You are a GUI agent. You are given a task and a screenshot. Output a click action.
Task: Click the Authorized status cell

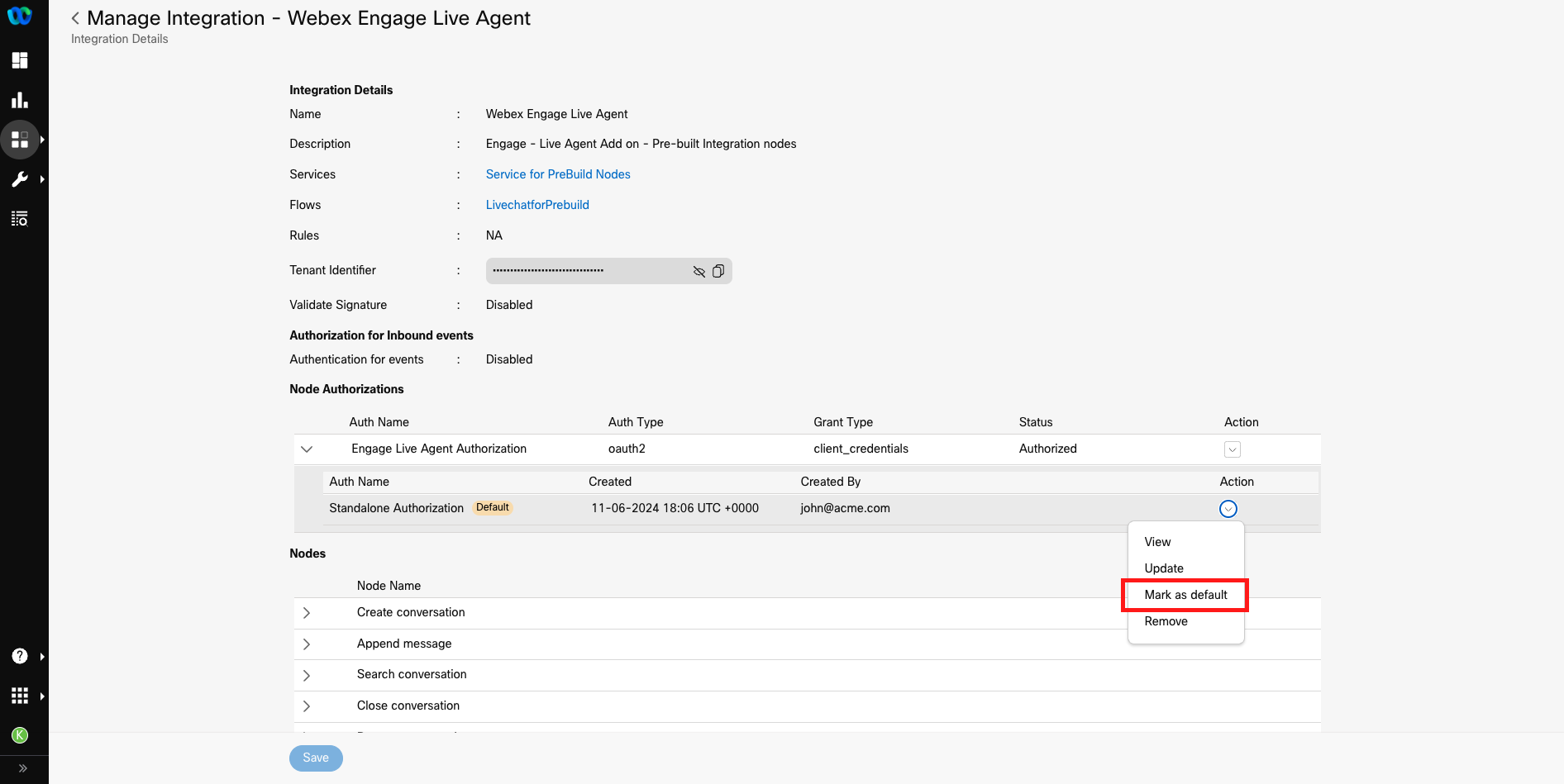(1048, 449)
